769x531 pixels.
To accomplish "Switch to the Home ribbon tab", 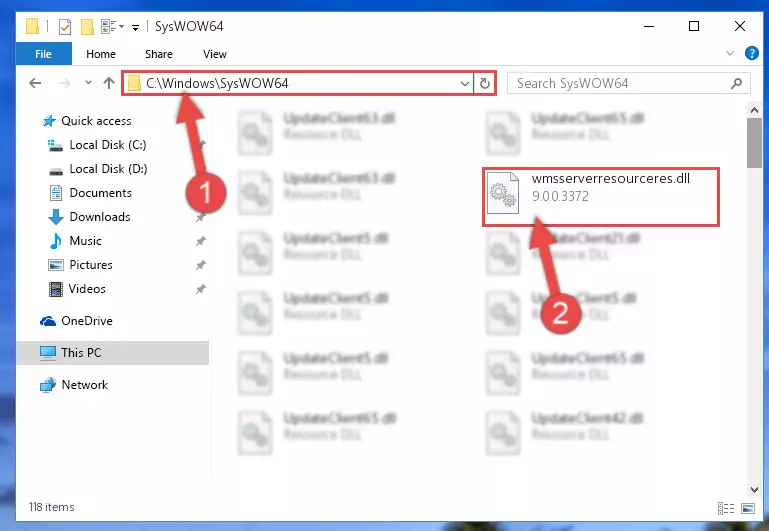I will click(101, 54).
